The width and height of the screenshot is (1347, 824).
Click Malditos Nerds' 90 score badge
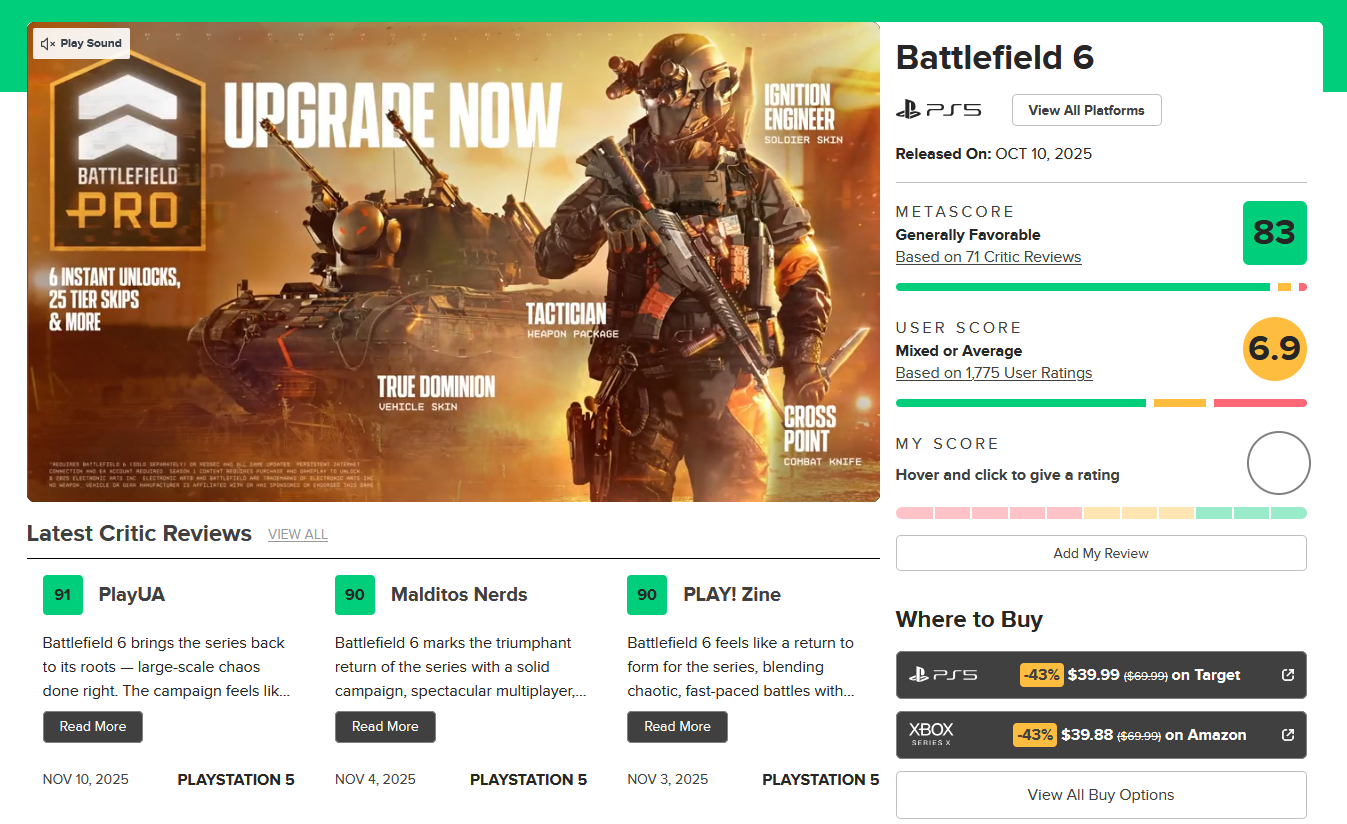coord(355,595)
